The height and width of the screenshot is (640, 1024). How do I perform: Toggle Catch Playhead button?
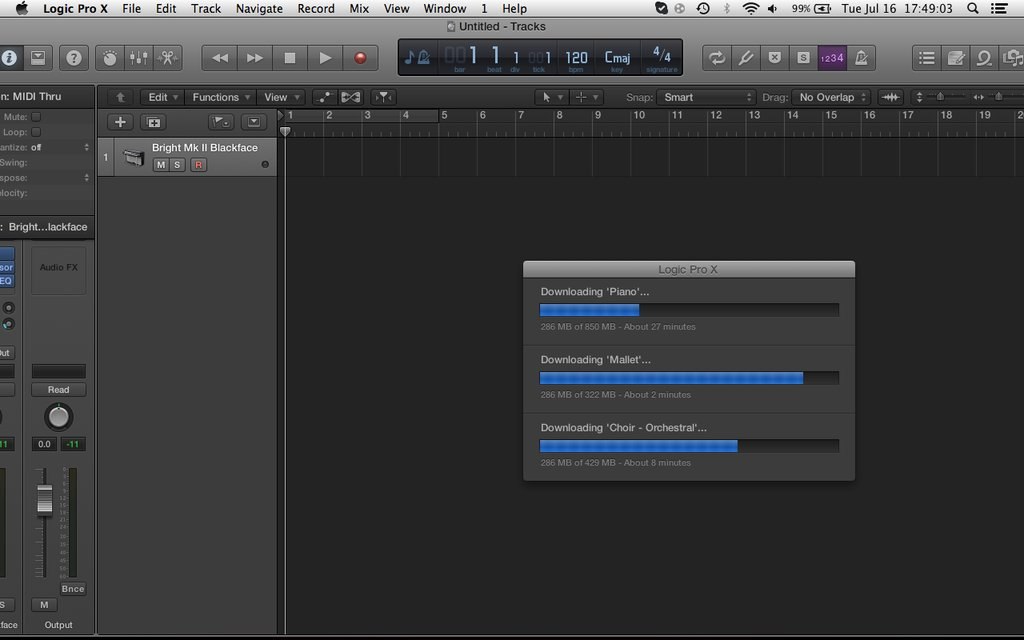tap(383, 97)
